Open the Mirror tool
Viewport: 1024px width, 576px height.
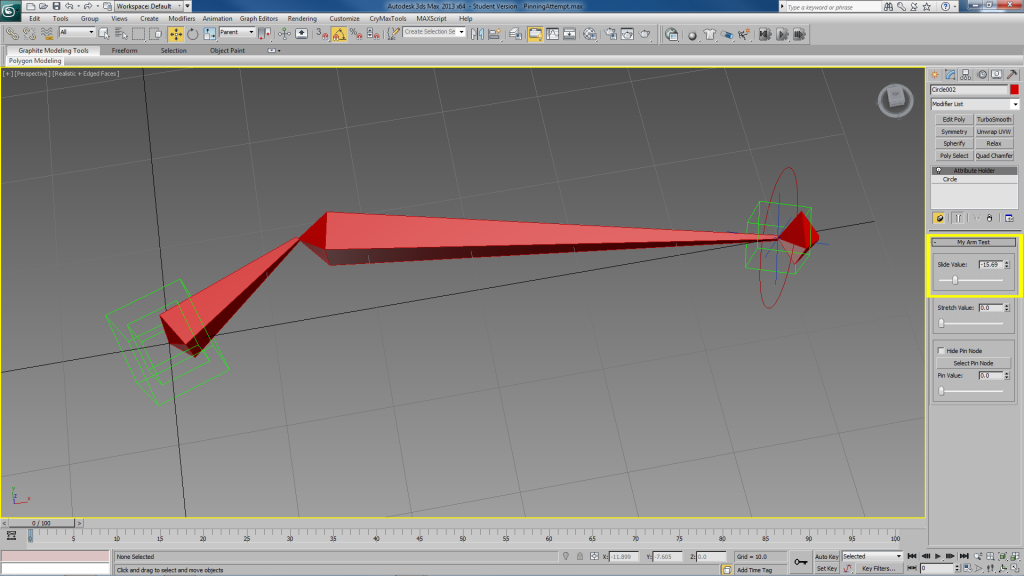click(x=477, y=33)
